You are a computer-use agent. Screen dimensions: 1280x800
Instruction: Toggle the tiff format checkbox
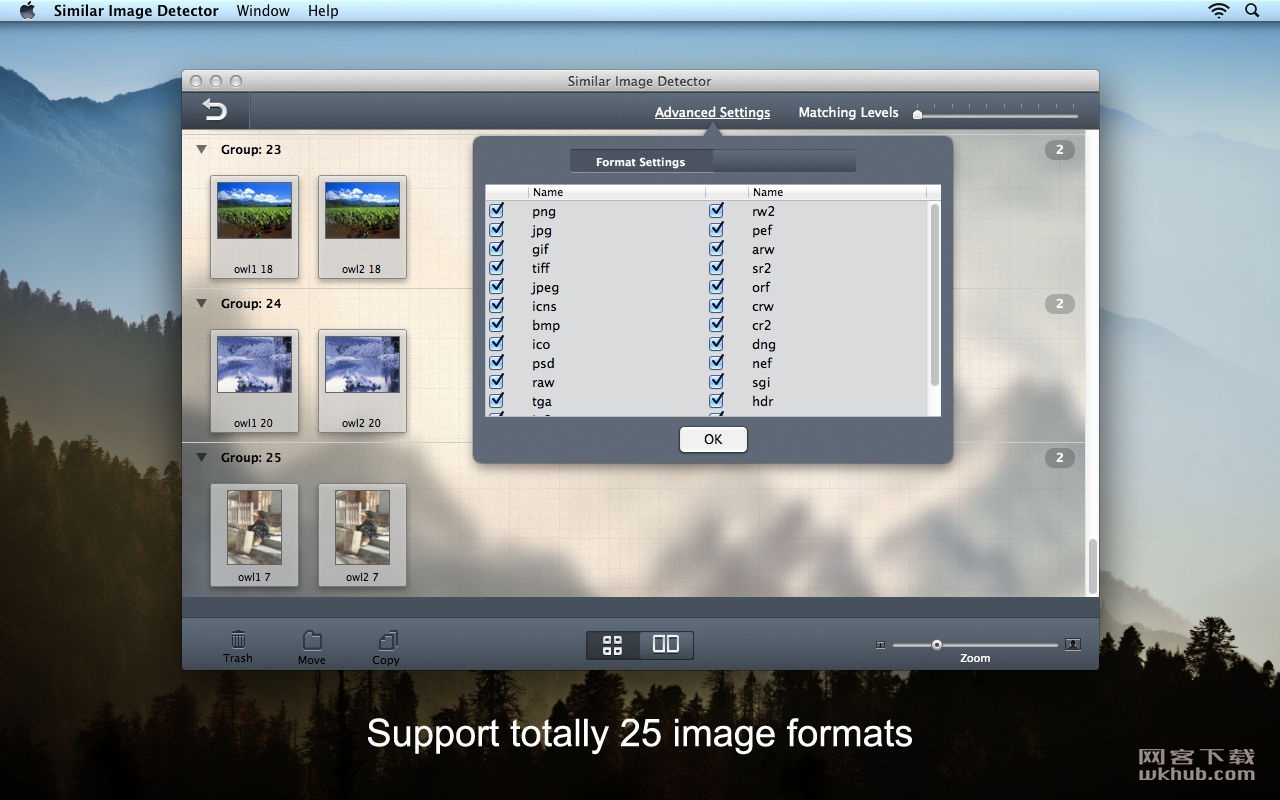pyautogui.click(x=496, y=268)
